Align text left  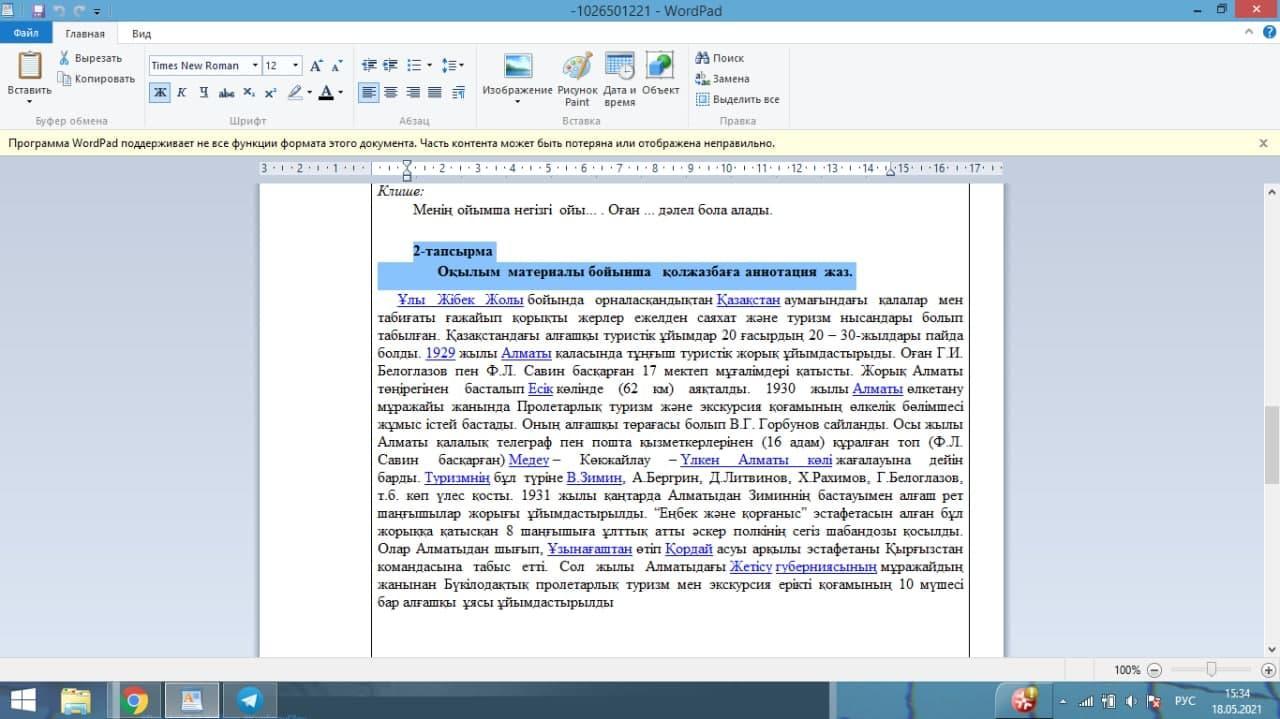tap(369, 92)
